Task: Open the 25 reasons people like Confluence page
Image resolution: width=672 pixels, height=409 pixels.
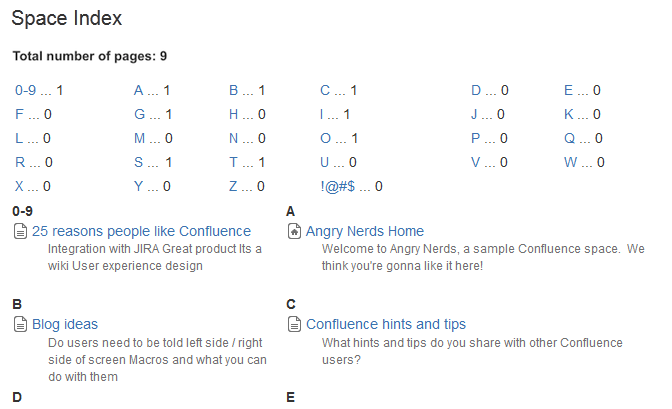Action: (x=141, y=231)
